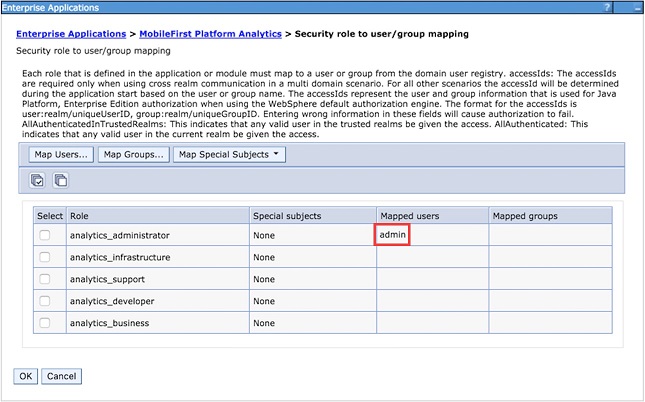This screenshot has height=402, width=645.
Task: Click the analytics_administrator role name
Action: coord(120,235)
